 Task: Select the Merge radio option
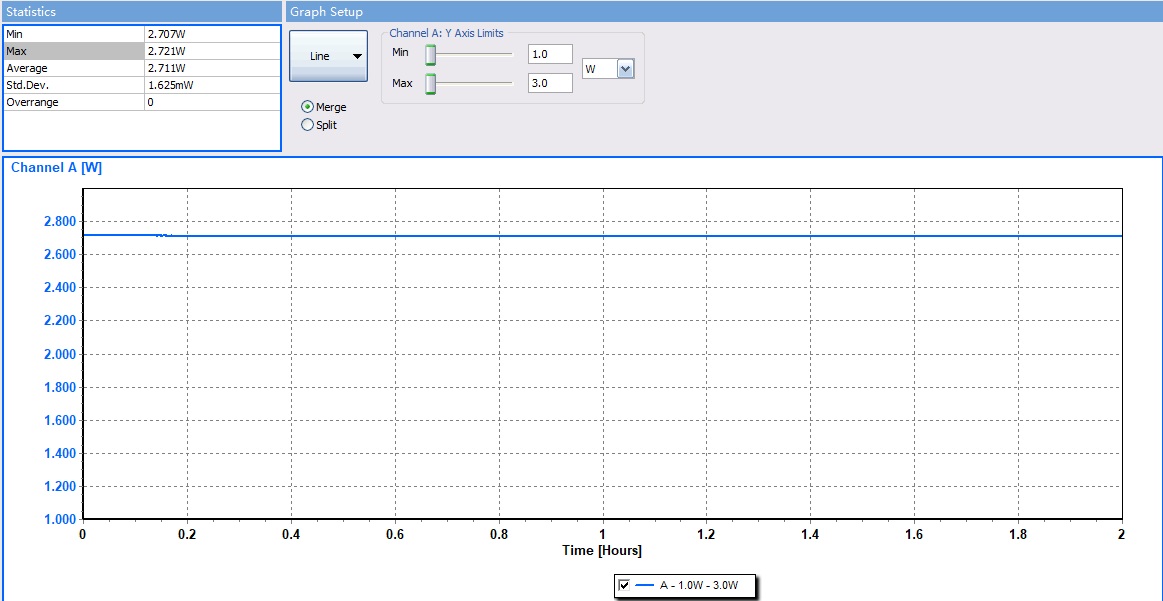[308, 107]
